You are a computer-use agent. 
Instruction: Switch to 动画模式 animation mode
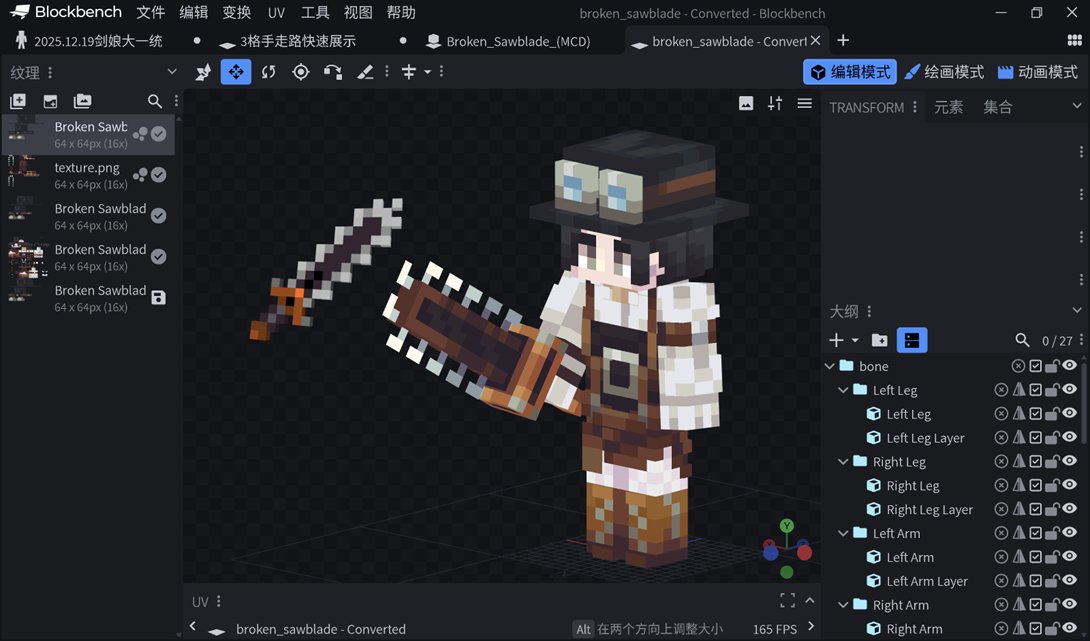coord(1038,72)
